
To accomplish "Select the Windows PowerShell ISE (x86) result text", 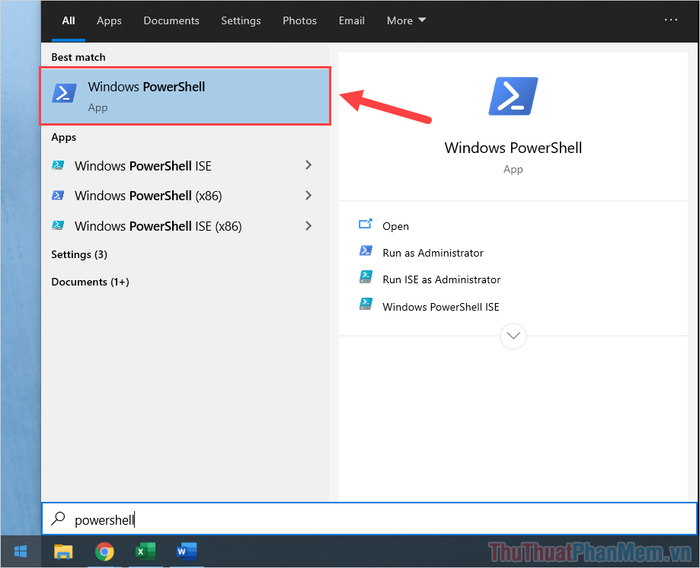I will [x=158, y=226].
